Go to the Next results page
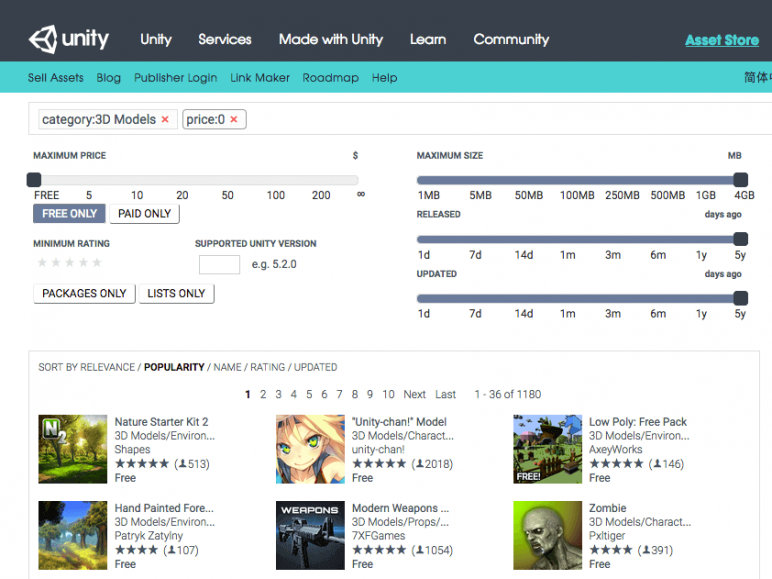Image resolution: width=772 pixels, height=579 pixels. [x=415, y=394]
